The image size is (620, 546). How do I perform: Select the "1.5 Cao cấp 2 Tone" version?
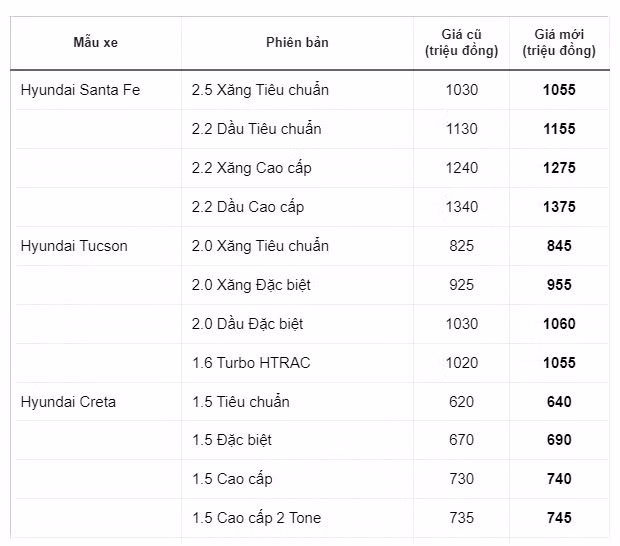coord(256,518)
